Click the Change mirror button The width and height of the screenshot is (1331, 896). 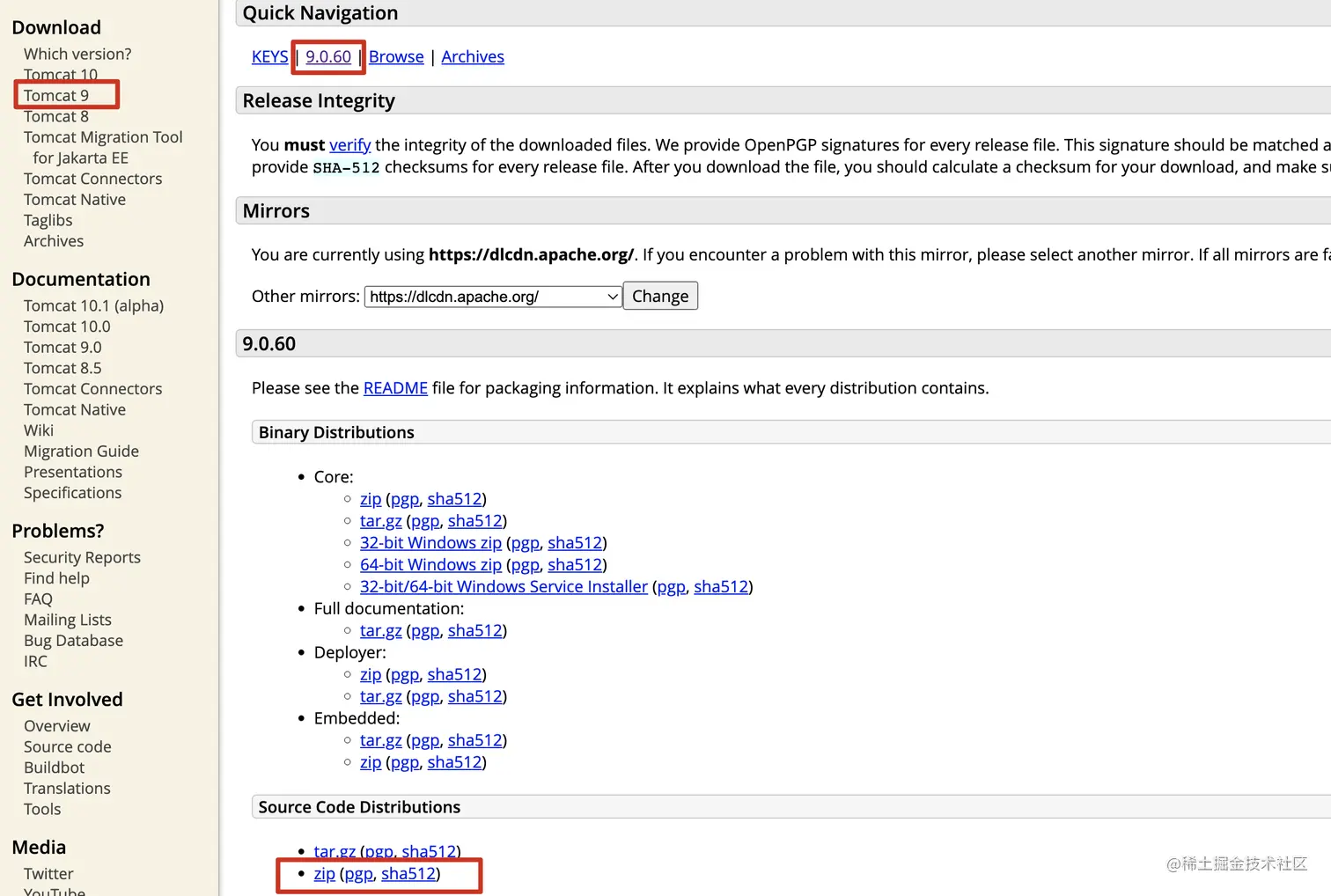click(x=660, y=296)
